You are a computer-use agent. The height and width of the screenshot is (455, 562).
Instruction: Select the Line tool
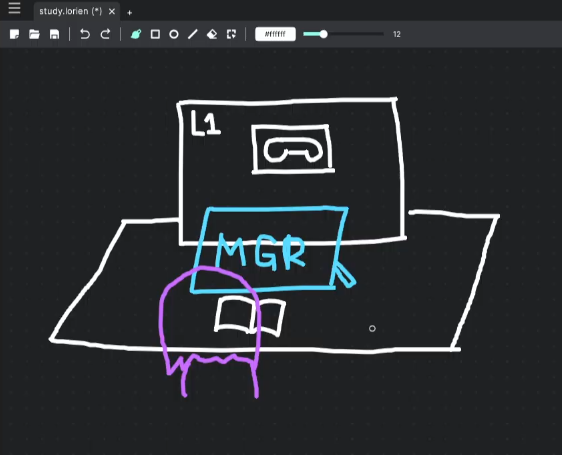click(193, 34)
